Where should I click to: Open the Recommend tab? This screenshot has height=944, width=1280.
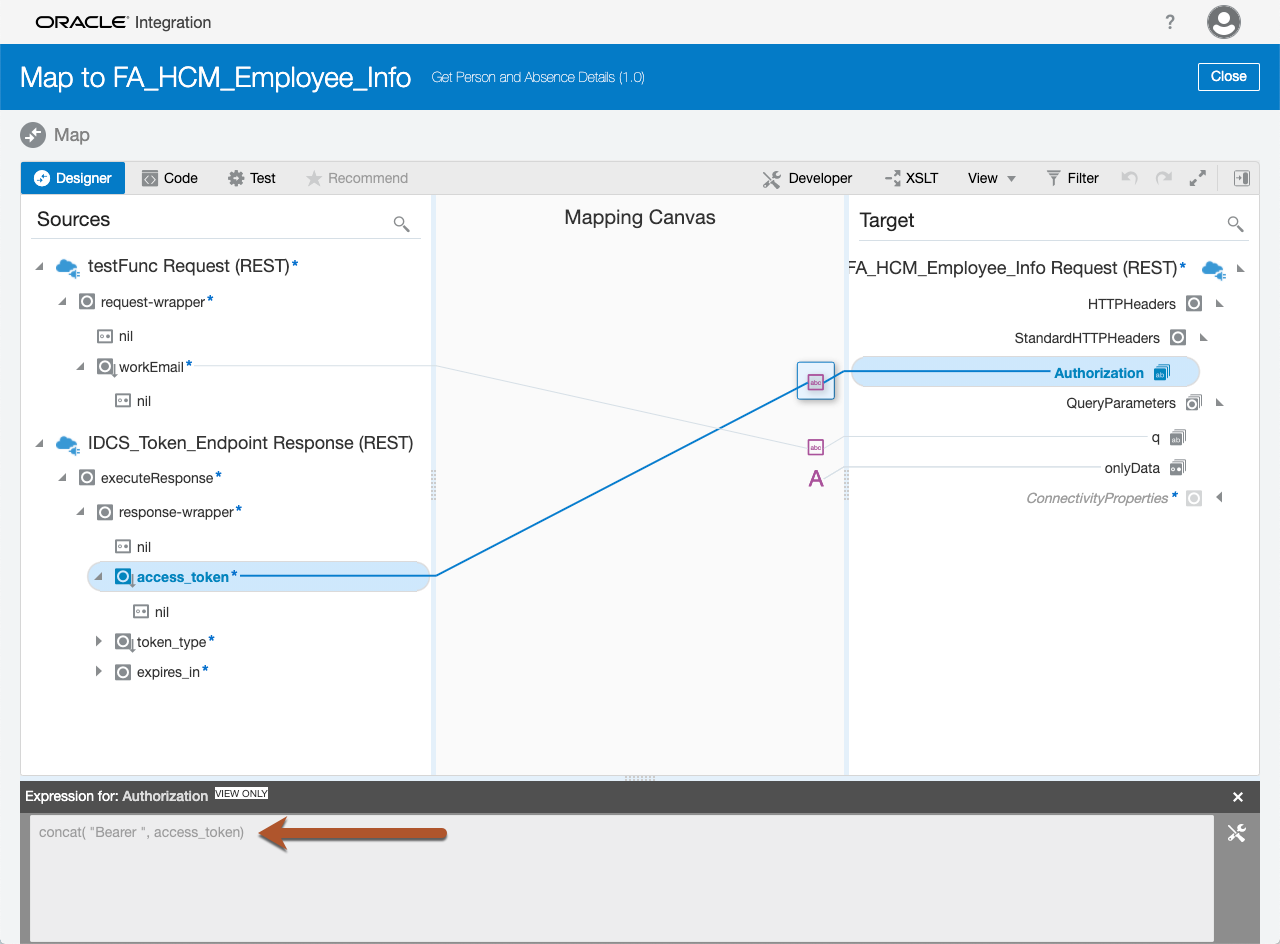click(x=357, y=178)
